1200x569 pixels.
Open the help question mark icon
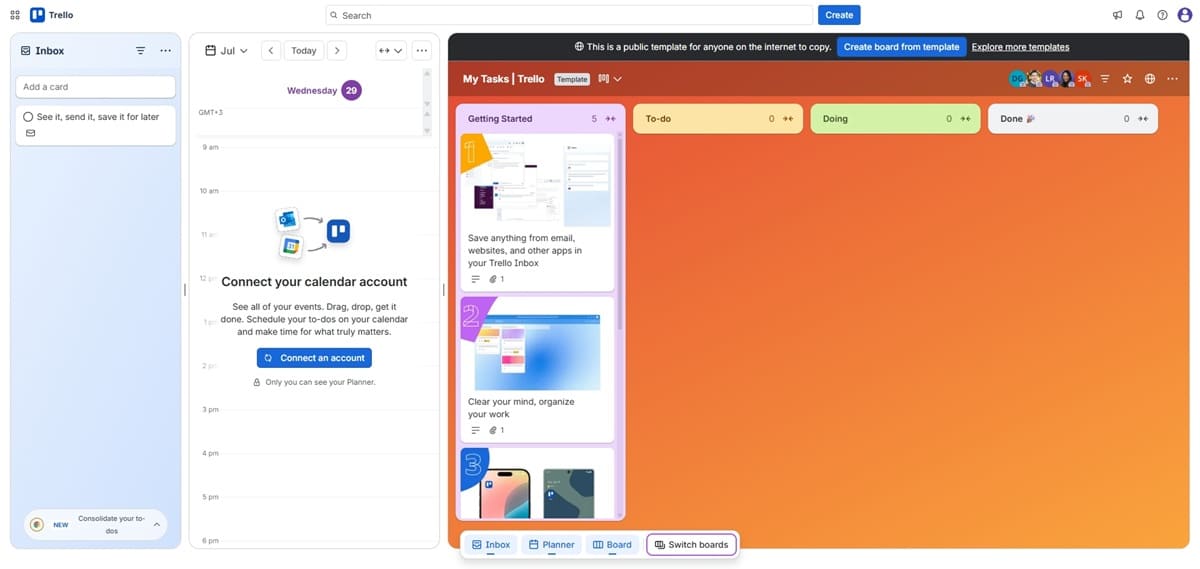point(1162,15)
